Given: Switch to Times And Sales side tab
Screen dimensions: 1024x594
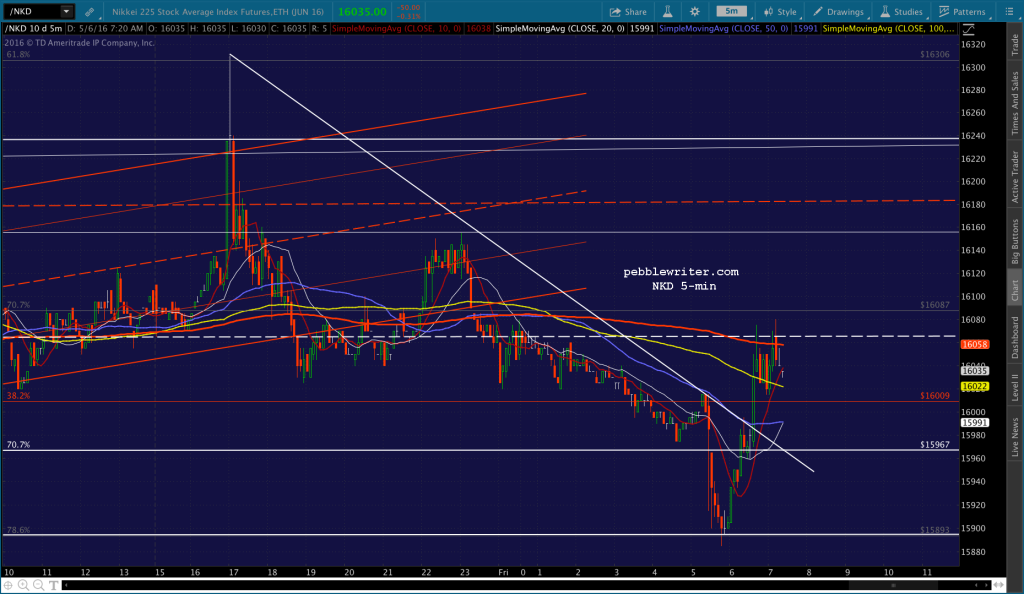Looking at the screenshot, I should coord(1015,103).
